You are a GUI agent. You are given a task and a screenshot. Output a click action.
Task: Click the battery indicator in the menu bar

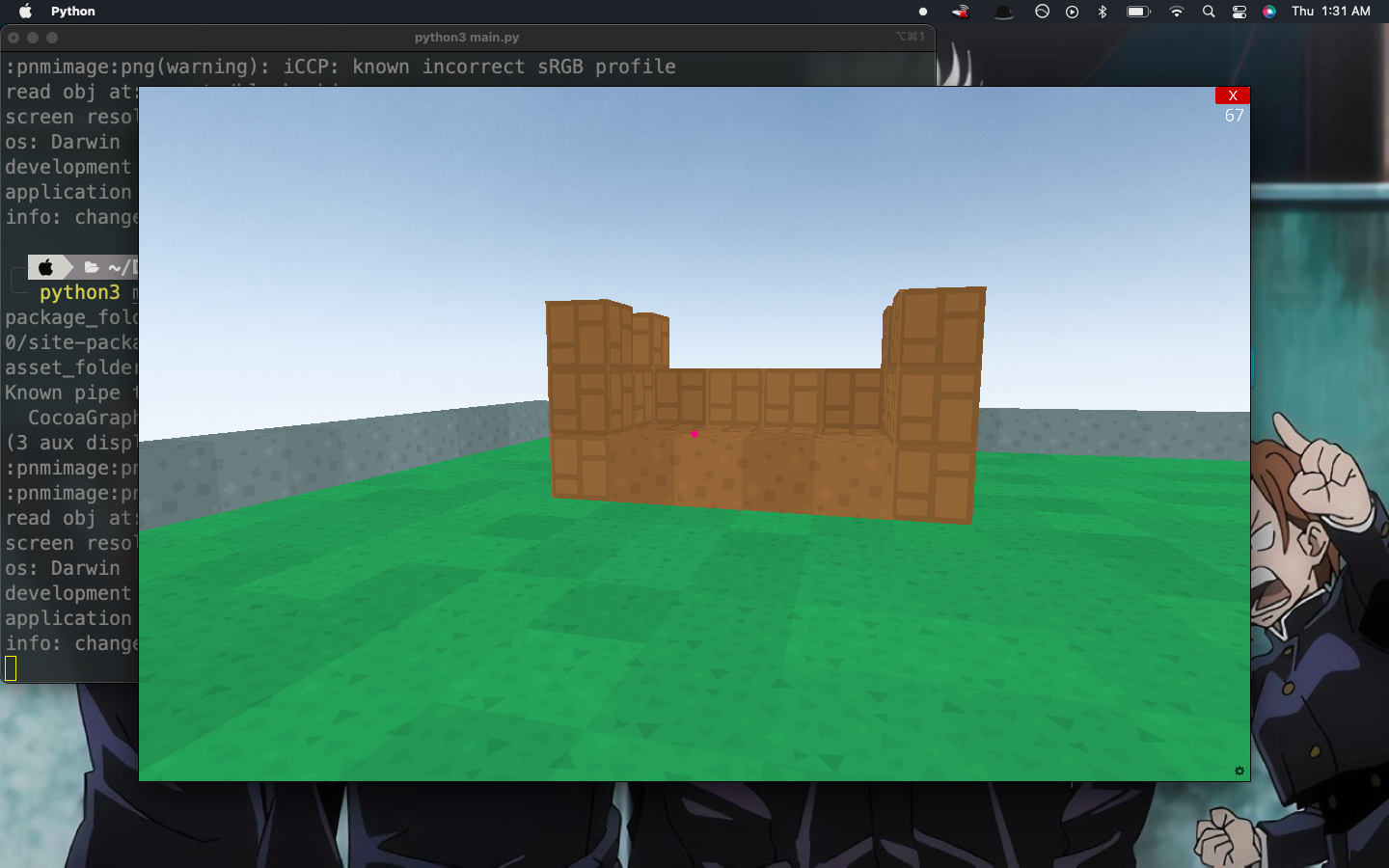coord(1138,12)
